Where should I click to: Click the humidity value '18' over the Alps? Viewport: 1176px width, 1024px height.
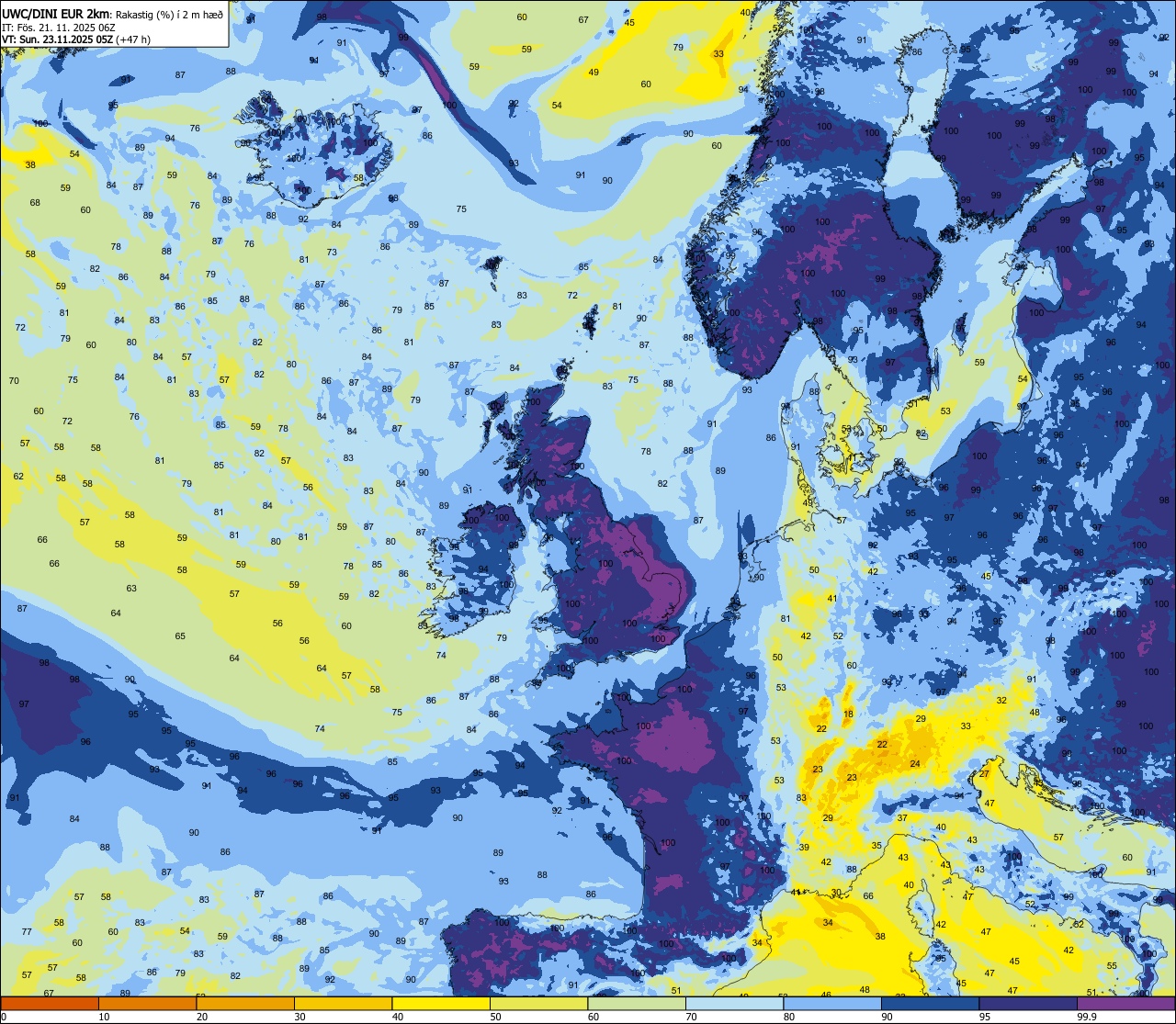click(848, 714)
